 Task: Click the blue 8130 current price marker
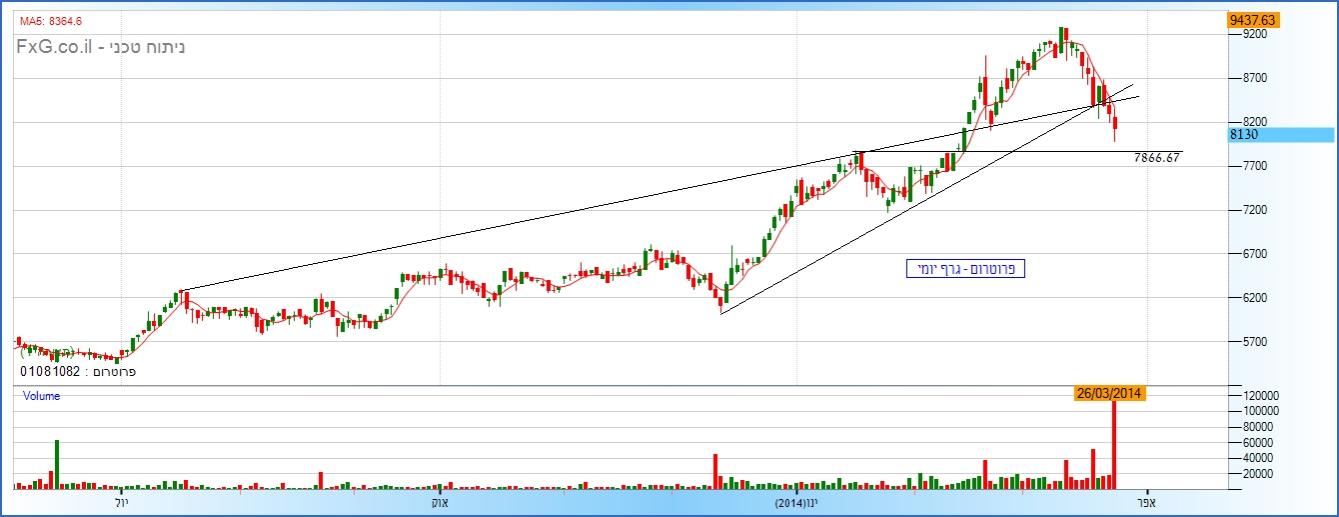(x=1282, y=135)
